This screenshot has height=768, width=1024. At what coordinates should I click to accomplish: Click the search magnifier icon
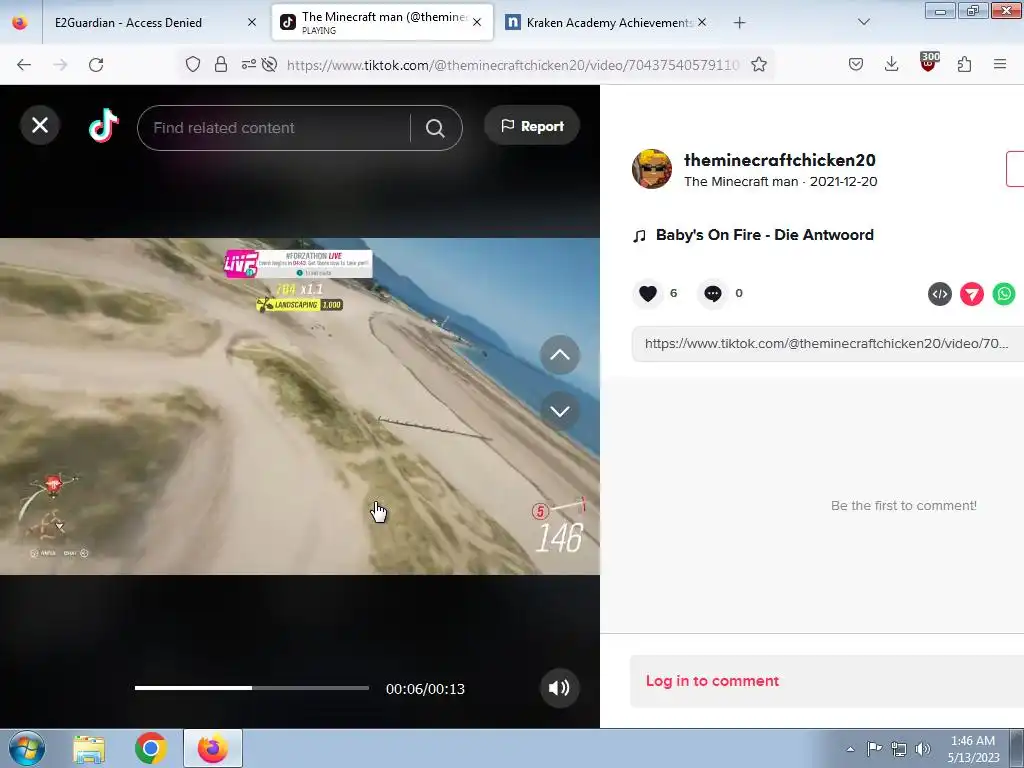tap(435, 128)
